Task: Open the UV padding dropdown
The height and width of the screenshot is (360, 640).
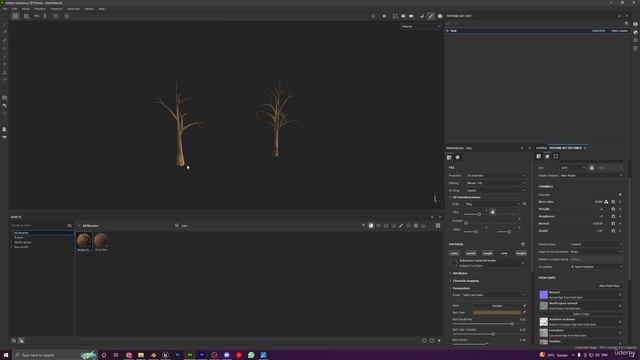Action: [x=596, y=267]
